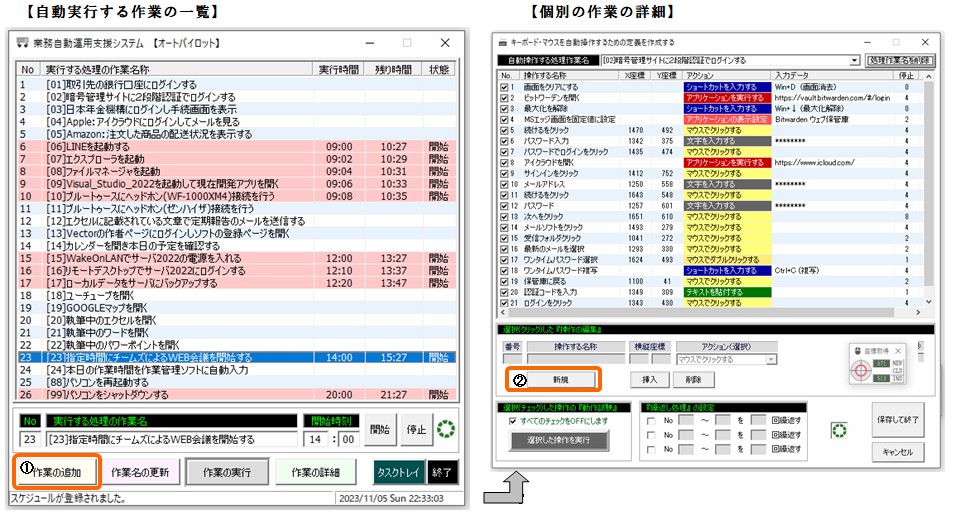Click the 作業名の更新 button
955x513 pixels.
(x=140, y=472)
